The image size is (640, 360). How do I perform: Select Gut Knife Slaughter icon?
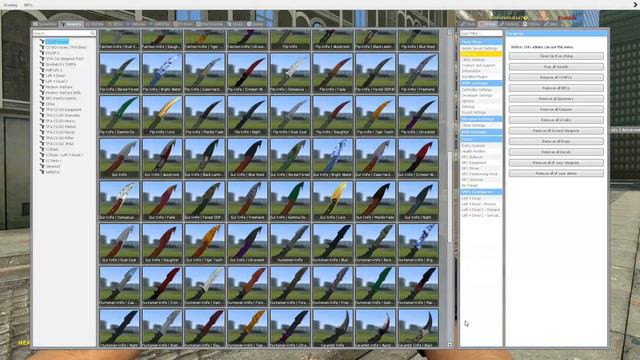(162, 243)
